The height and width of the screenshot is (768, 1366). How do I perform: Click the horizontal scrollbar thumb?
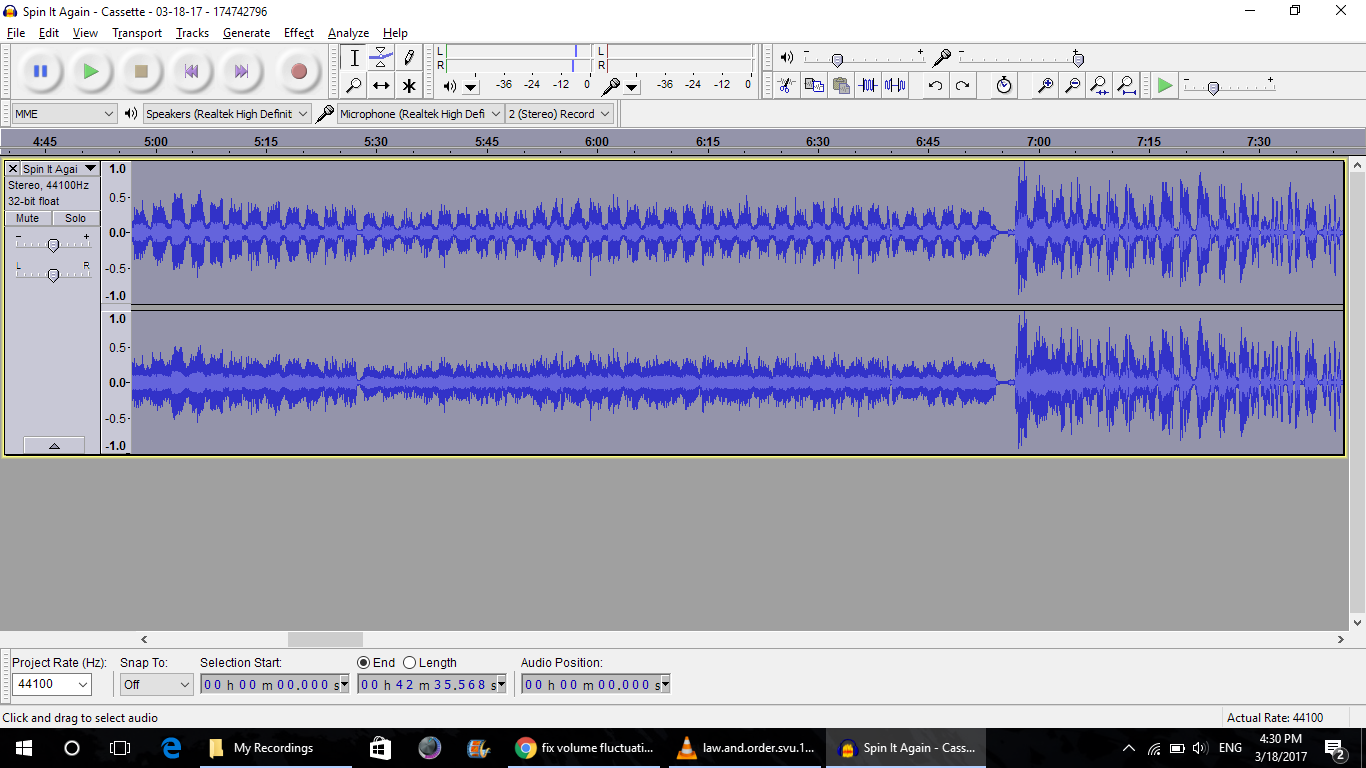tap(325, 639)
